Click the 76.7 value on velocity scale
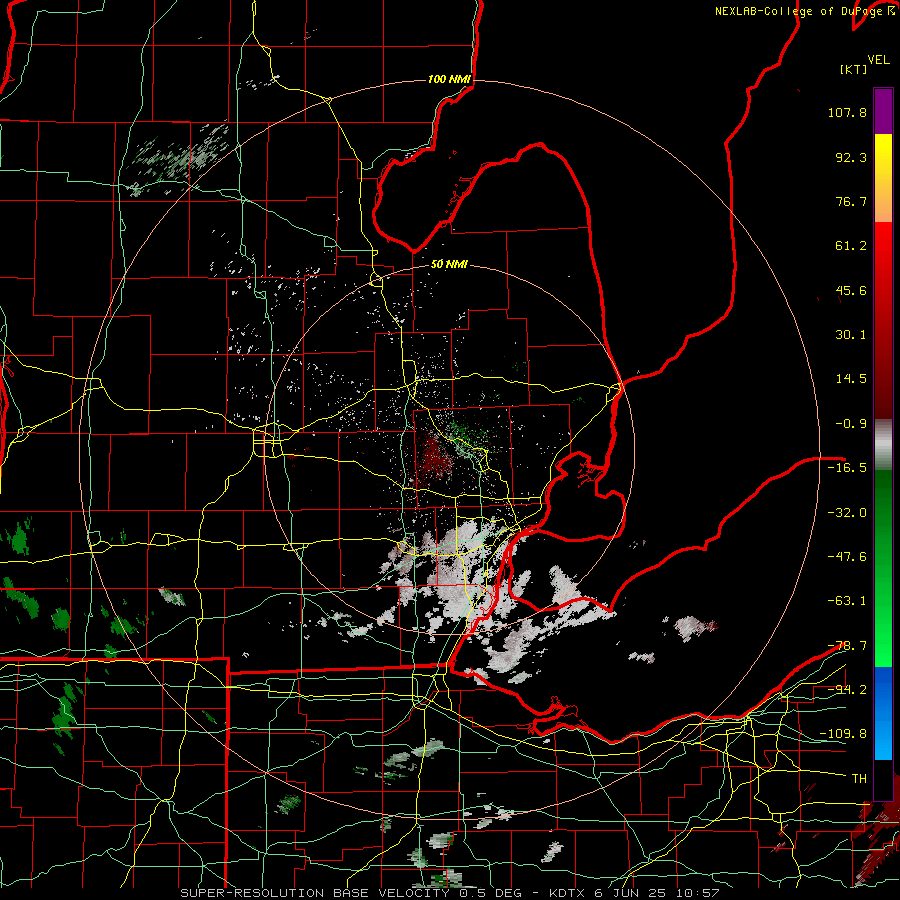 (851, 201)
